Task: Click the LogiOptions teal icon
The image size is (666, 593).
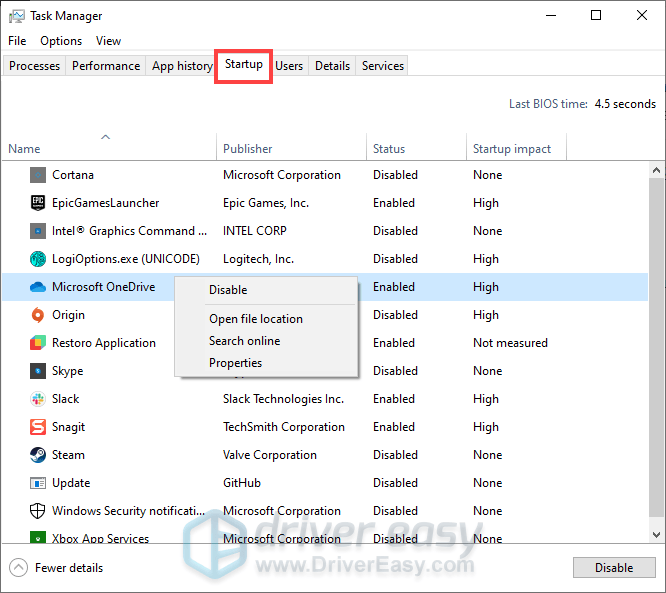Action: 38,259
